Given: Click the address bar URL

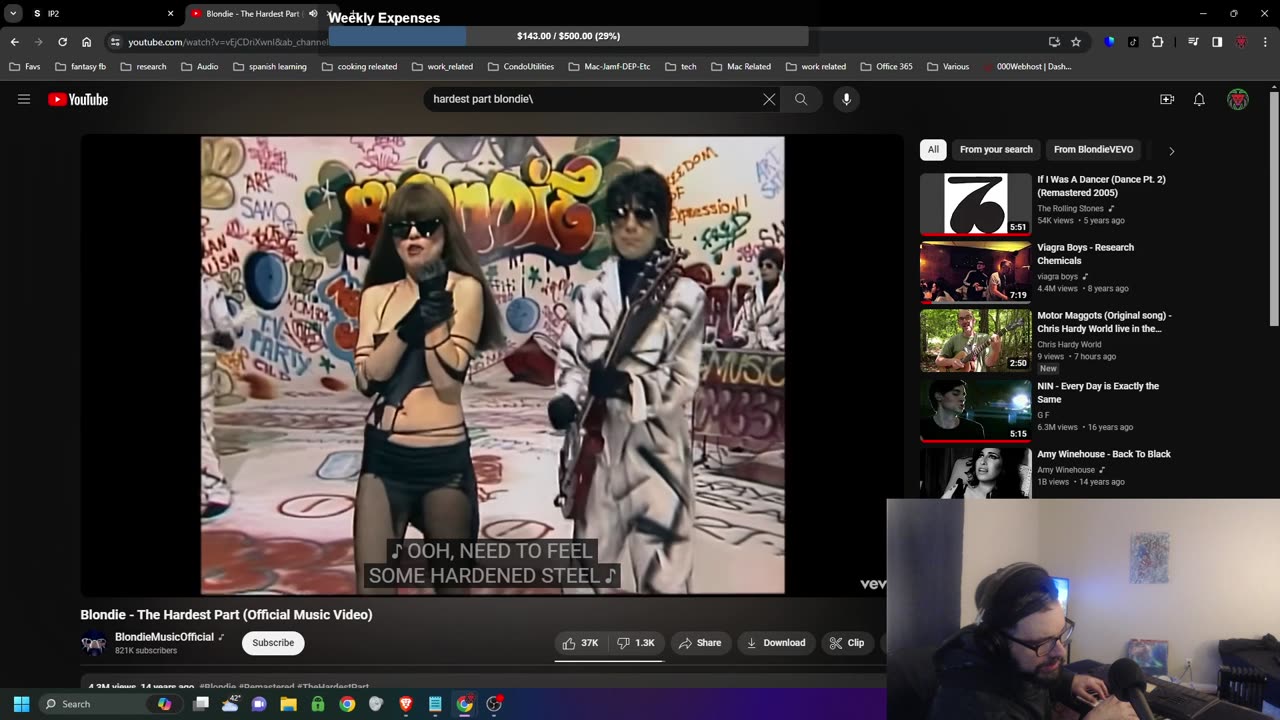Looking at the screenshot, I should click(x=228, y=42).
